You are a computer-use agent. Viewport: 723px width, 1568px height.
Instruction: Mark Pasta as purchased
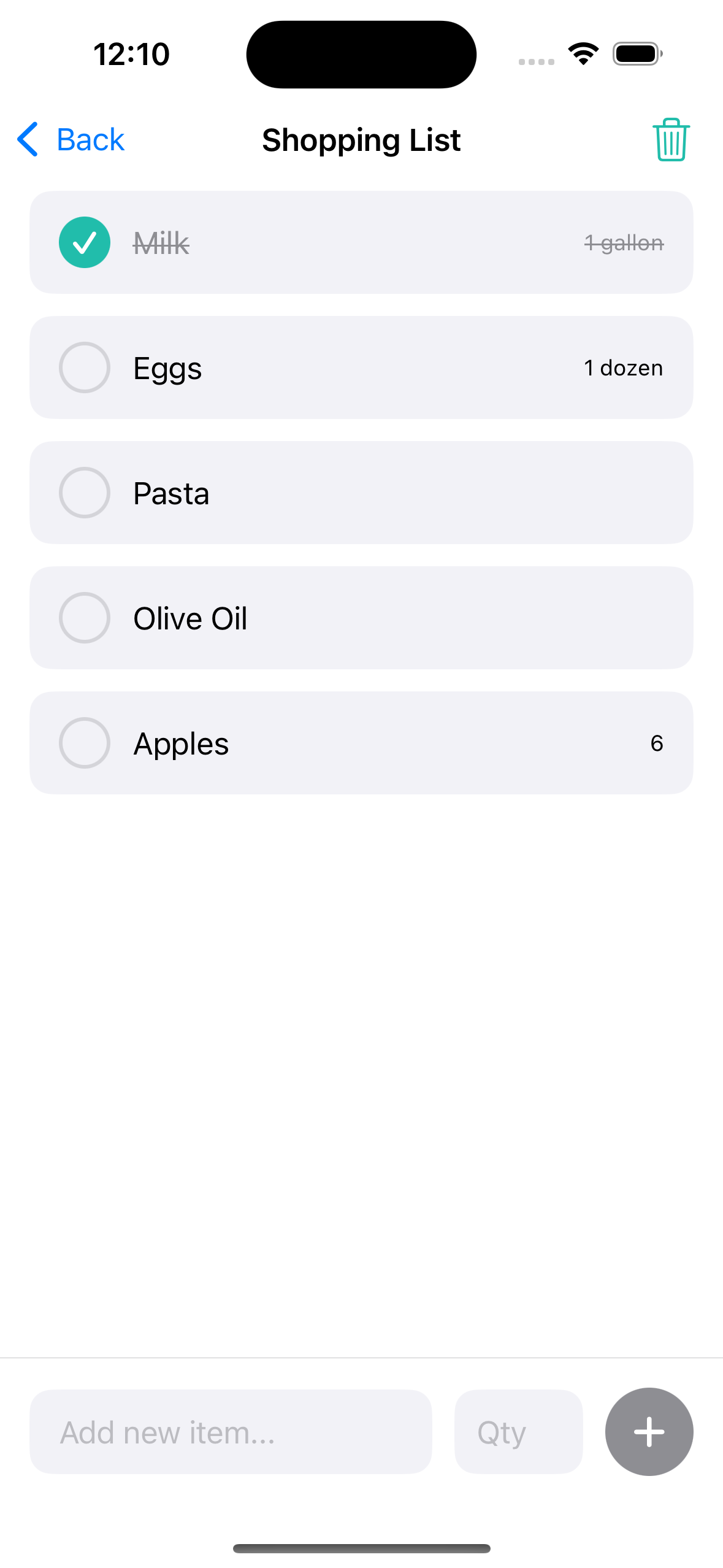[85, 493]
